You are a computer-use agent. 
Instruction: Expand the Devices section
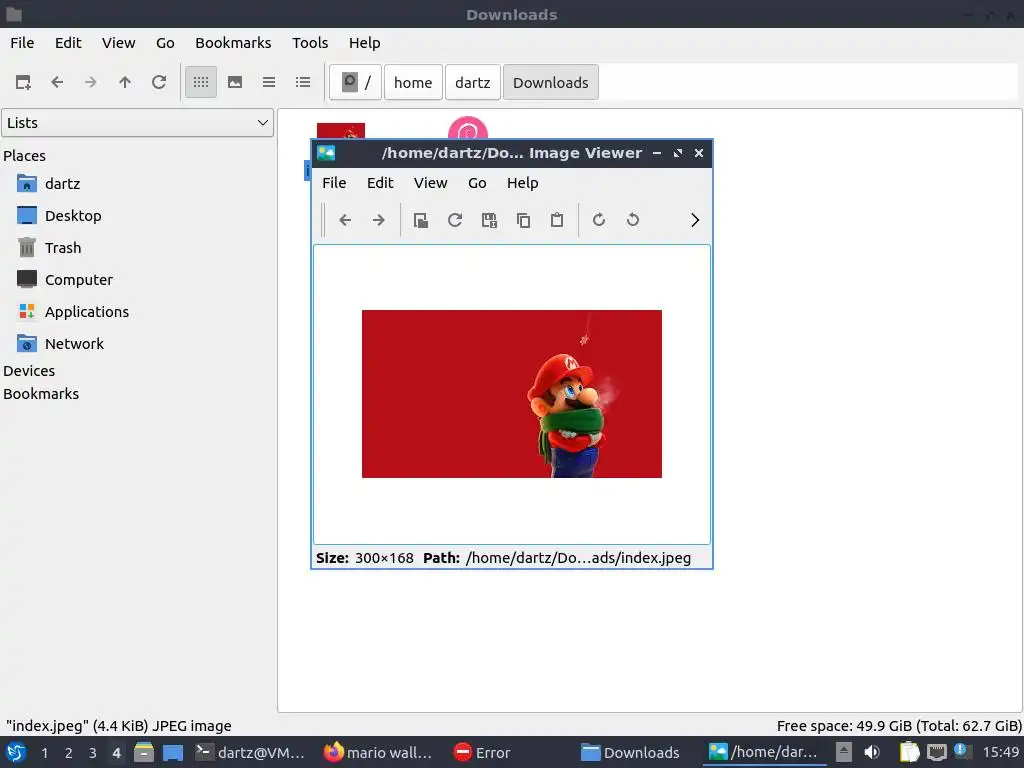[29, 371]
